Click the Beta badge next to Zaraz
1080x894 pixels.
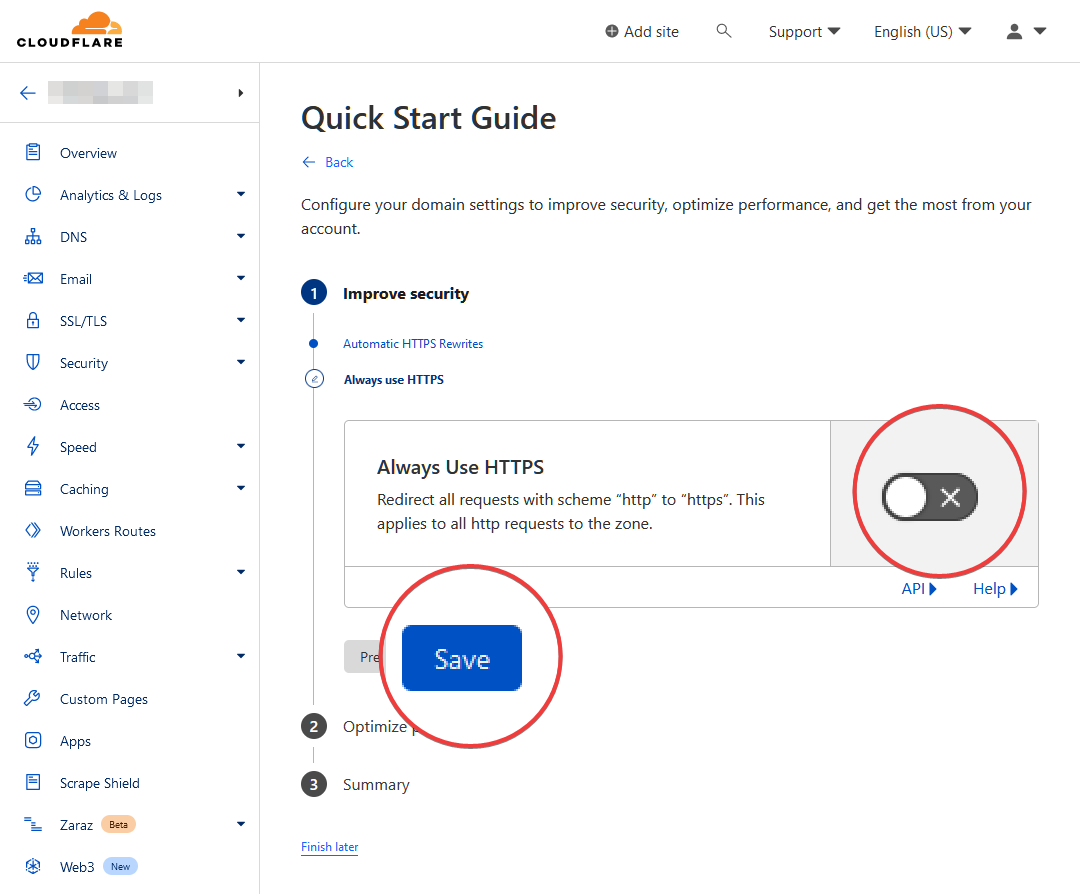(x=118, y=824)
